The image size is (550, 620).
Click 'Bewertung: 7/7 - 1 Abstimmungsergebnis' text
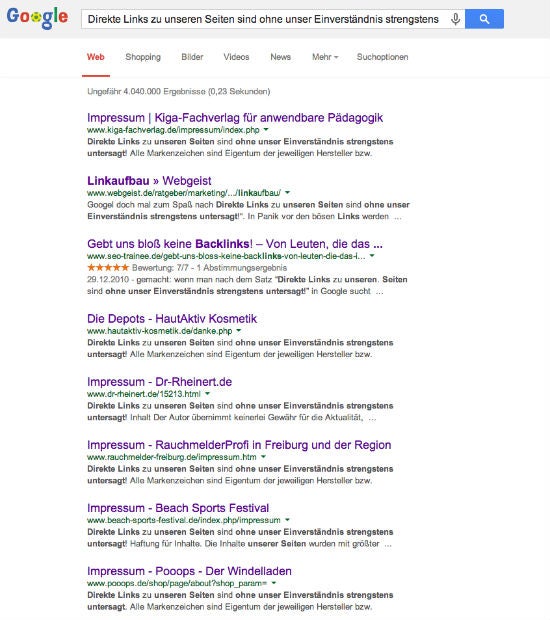[x=210, y=268]
